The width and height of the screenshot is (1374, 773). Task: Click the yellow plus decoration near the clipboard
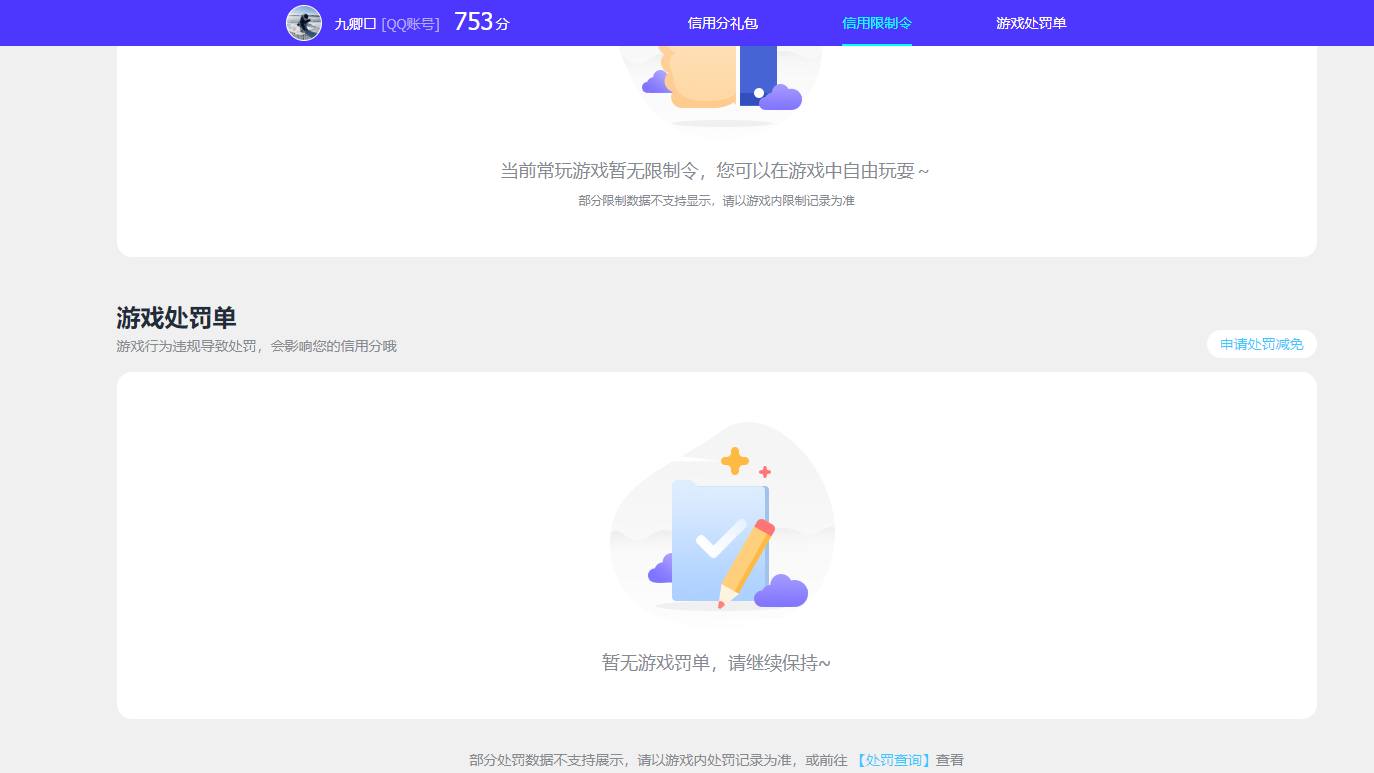[735, 461]
